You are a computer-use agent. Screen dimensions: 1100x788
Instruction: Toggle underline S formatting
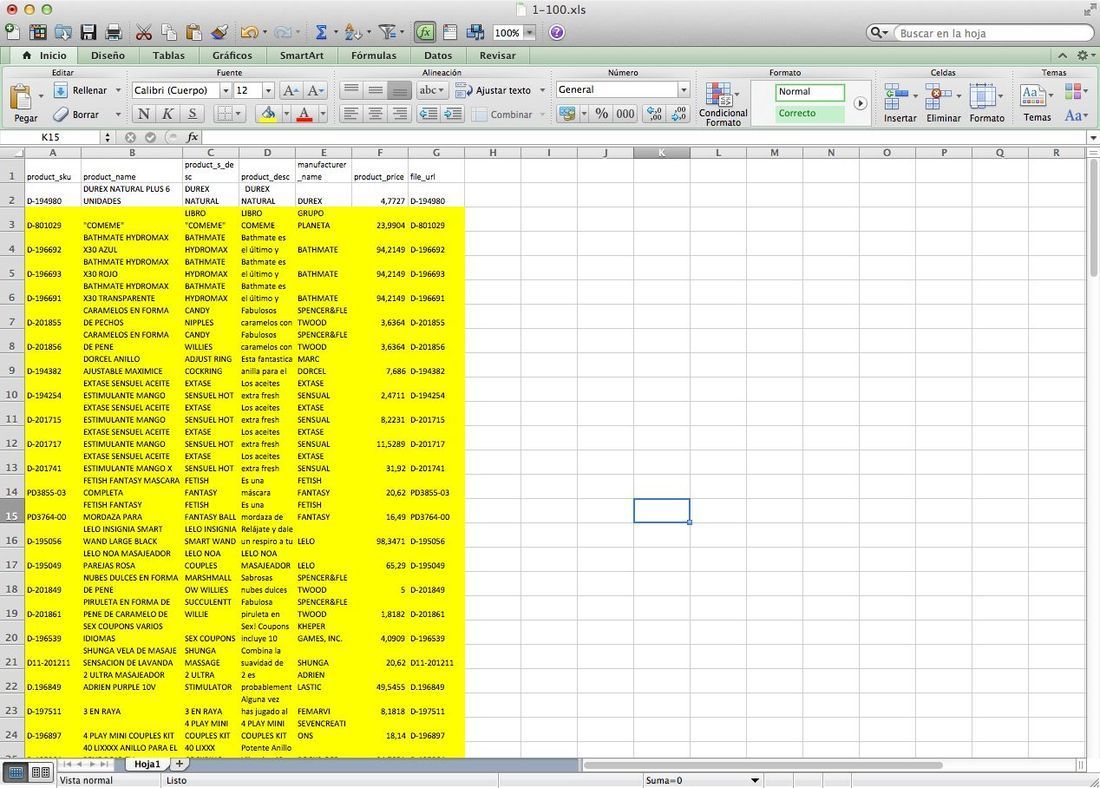[x=192, y=114]
